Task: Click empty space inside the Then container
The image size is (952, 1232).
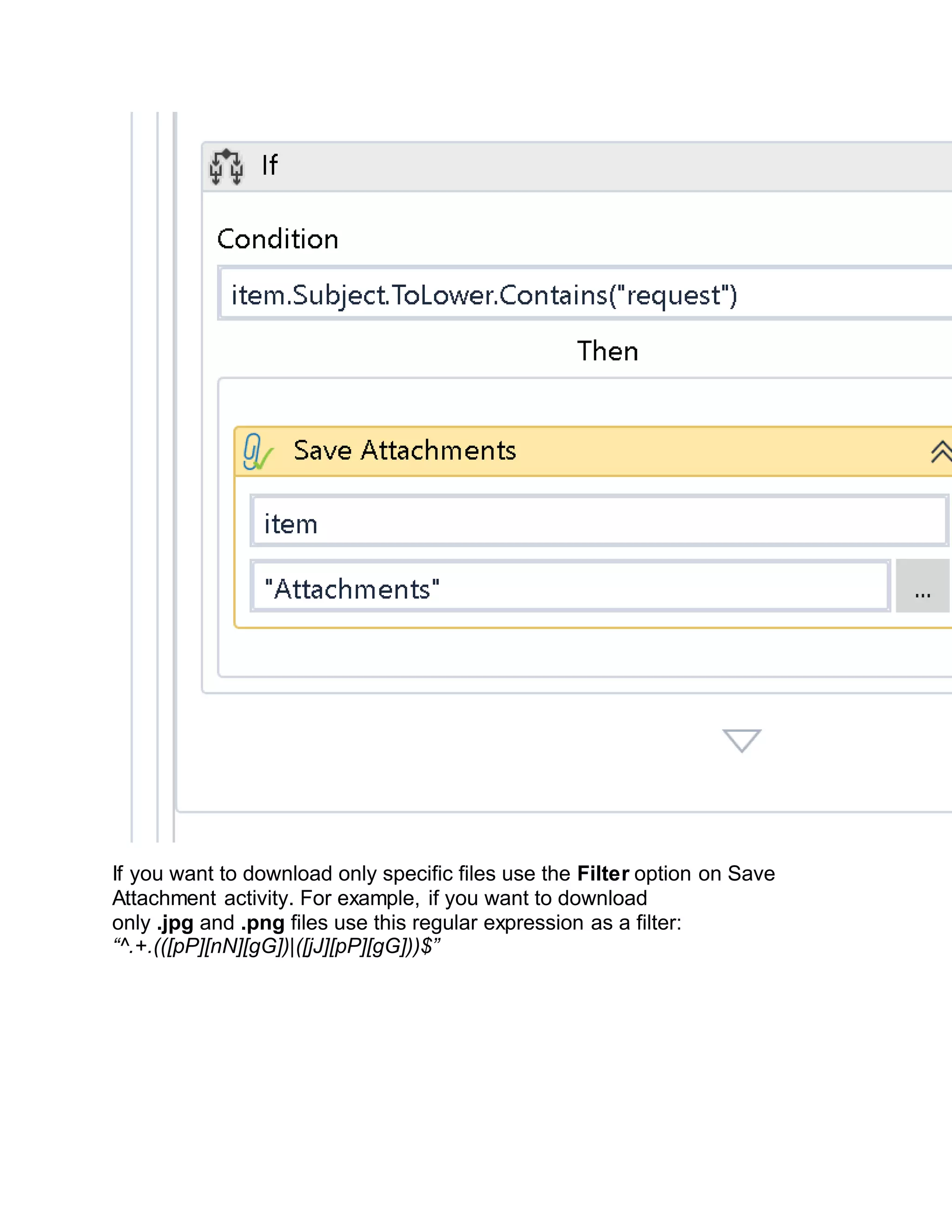Action: tap(564, 651)
